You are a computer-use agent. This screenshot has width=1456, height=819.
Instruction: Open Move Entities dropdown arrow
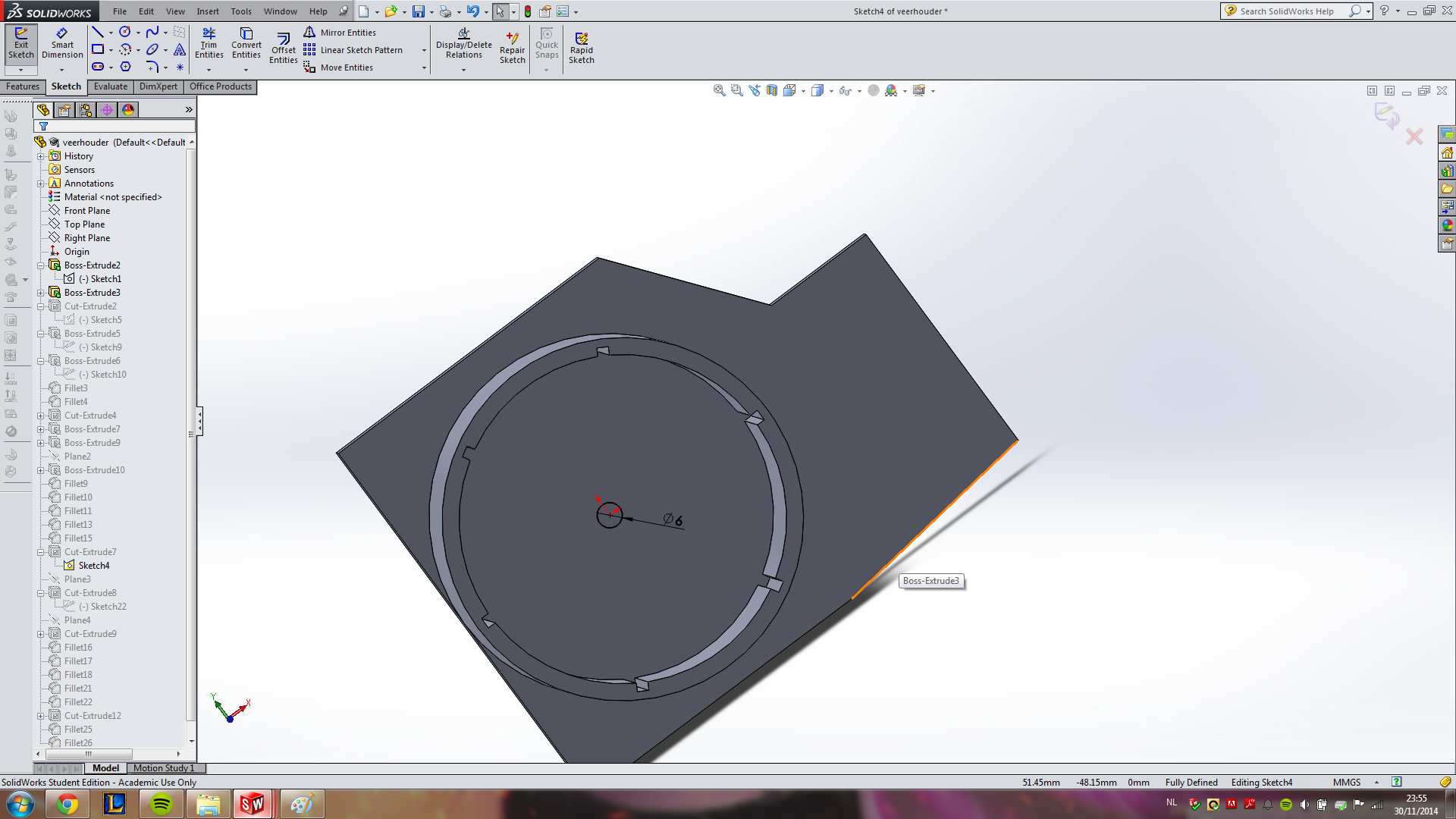click(424, 67)
